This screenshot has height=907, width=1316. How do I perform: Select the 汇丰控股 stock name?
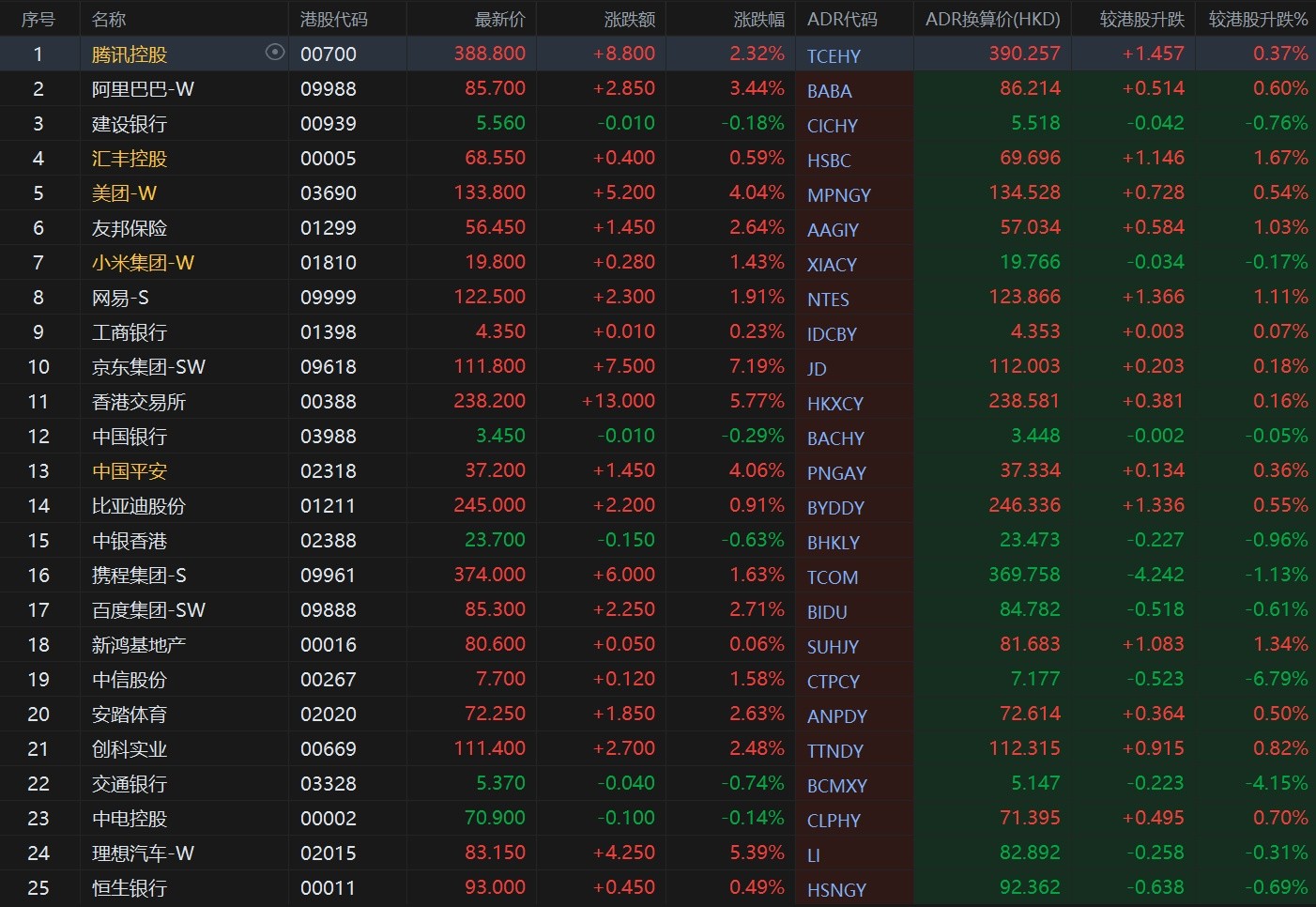(130, 159)
